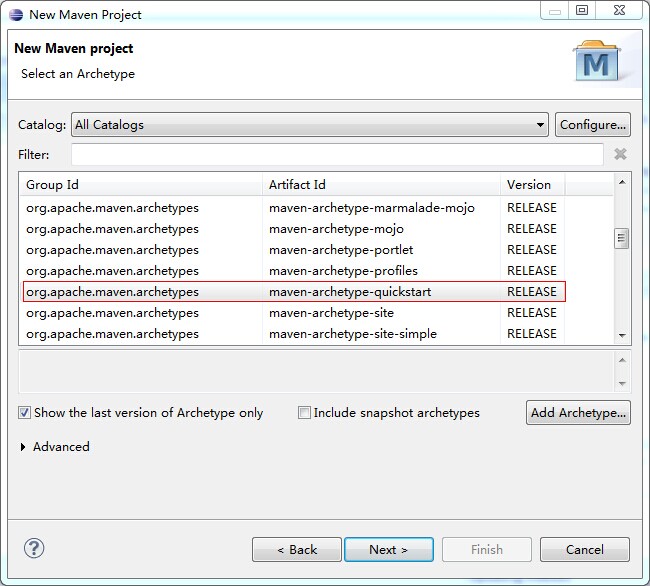Screen dimensions: 650x586
Task: Sort by the Version column header
Action: coord(533,184)
